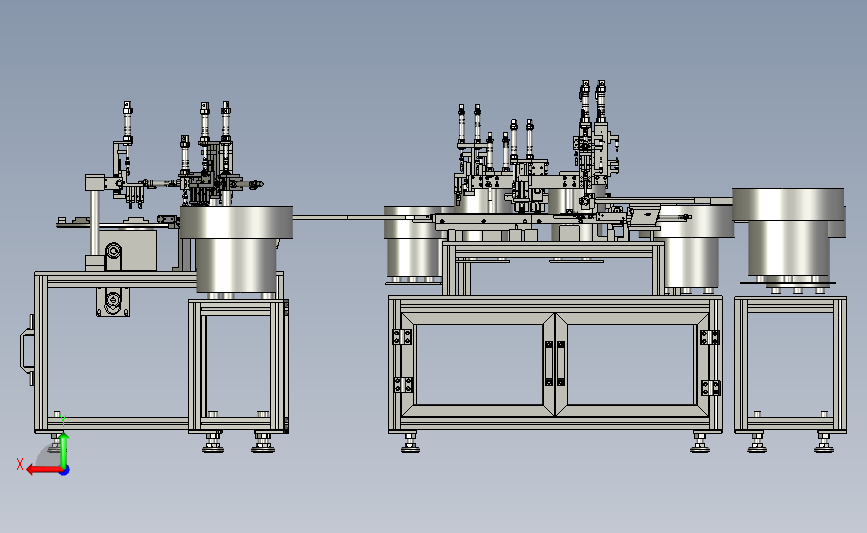
Task: Select the pull handle on the left frame's side
Action: pyautogui.click(x=28, y=350)
